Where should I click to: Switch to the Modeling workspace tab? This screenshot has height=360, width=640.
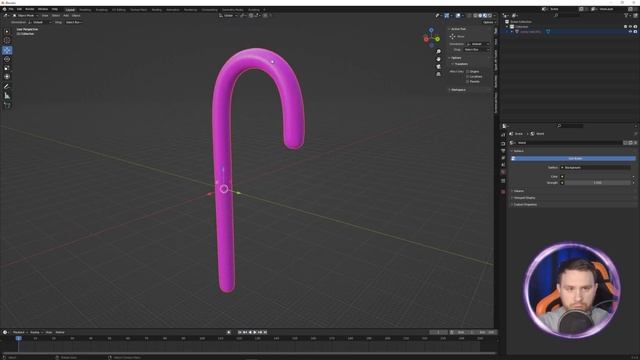click(x=85, y=9)
